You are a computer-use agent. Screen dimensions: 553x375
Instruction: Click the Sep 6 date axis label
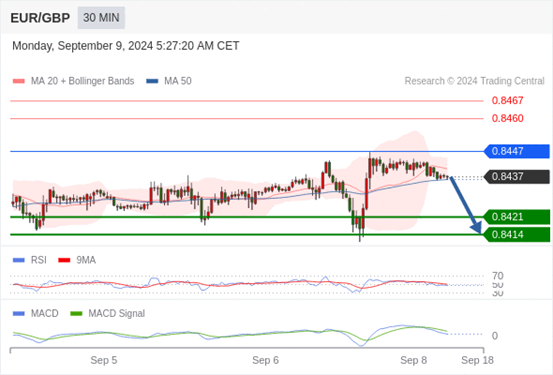266,361
